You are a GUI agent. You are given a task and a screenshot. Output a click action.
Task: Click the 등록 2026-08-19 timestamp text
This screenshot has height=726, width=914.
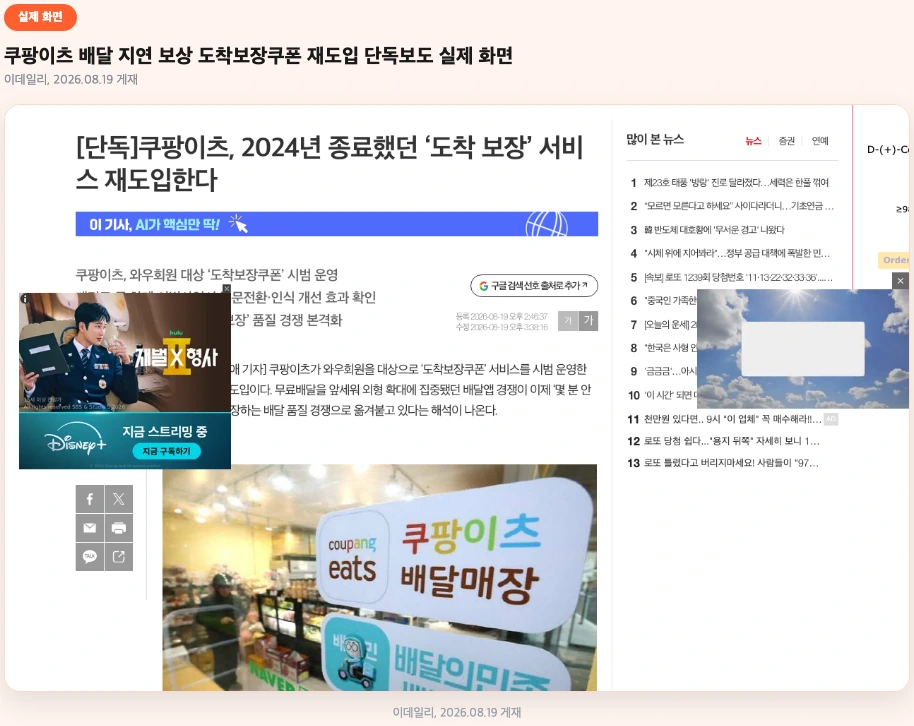(501, 316)
